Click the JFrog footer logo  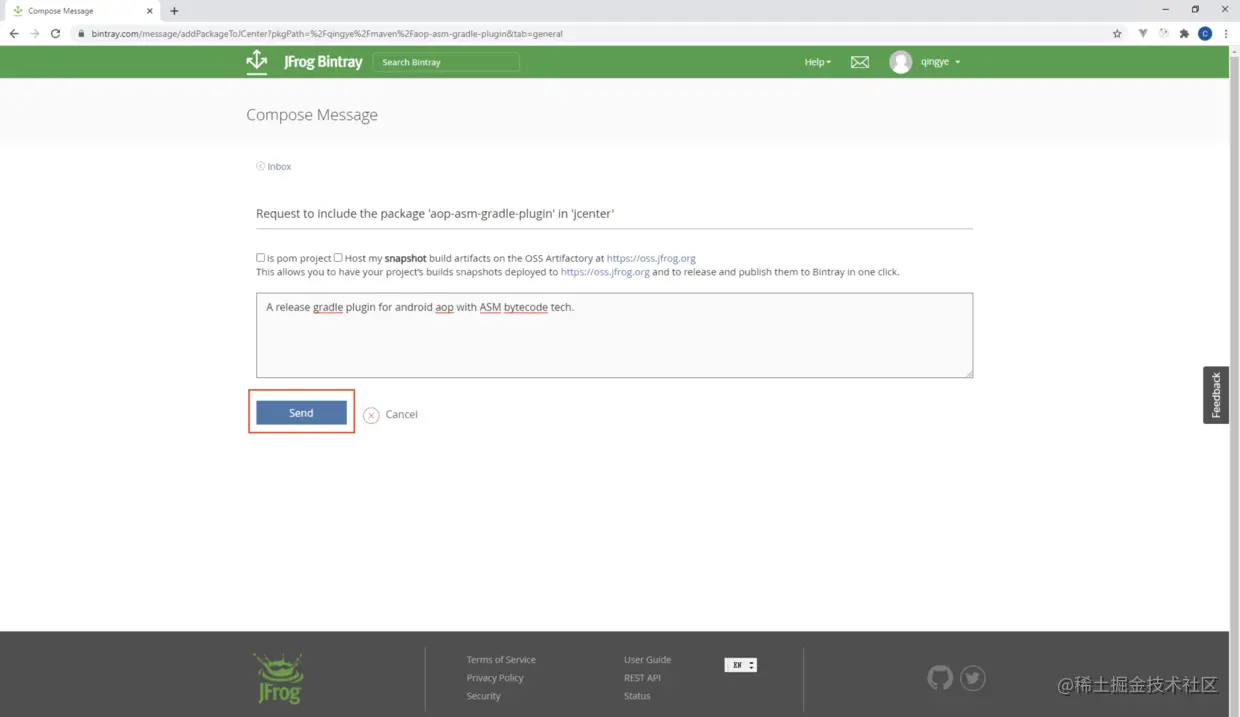pos(278,678)
